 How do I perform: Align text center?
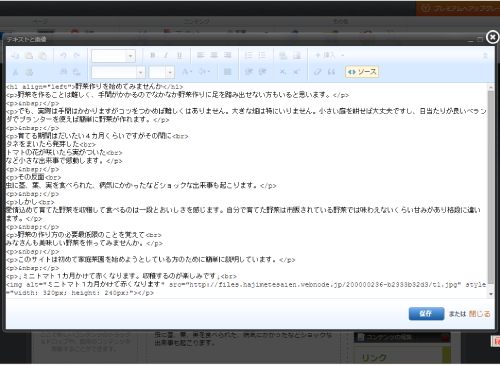coord(214,55)
